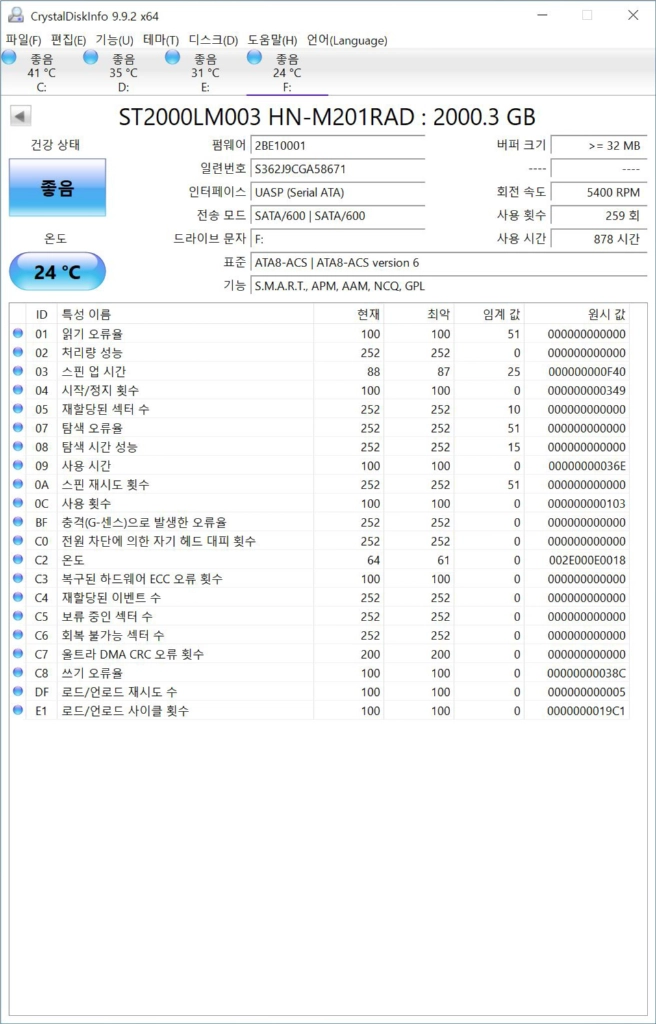The image size is (656, 1024).
Task: Click the transfer mode field SATA/600
Action: [x=338, y=216]
